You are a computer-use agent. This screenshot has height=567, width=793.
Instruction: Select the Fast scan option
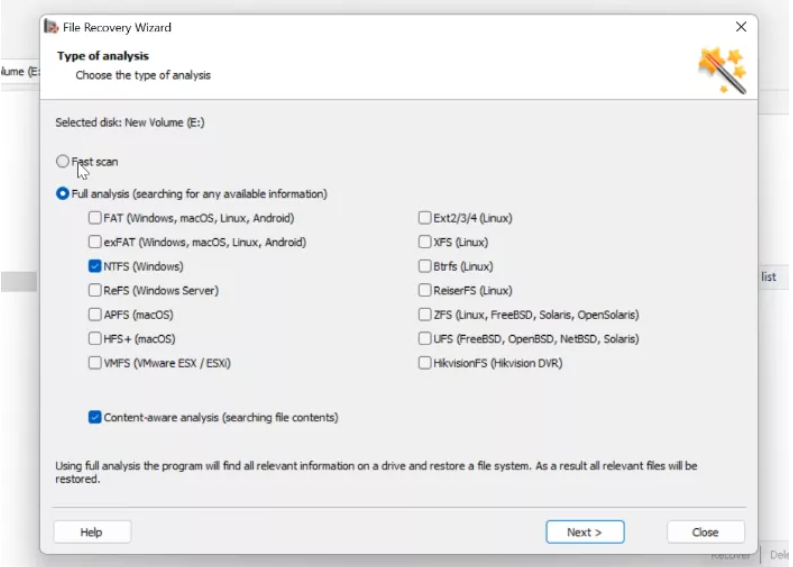[63, 161]
